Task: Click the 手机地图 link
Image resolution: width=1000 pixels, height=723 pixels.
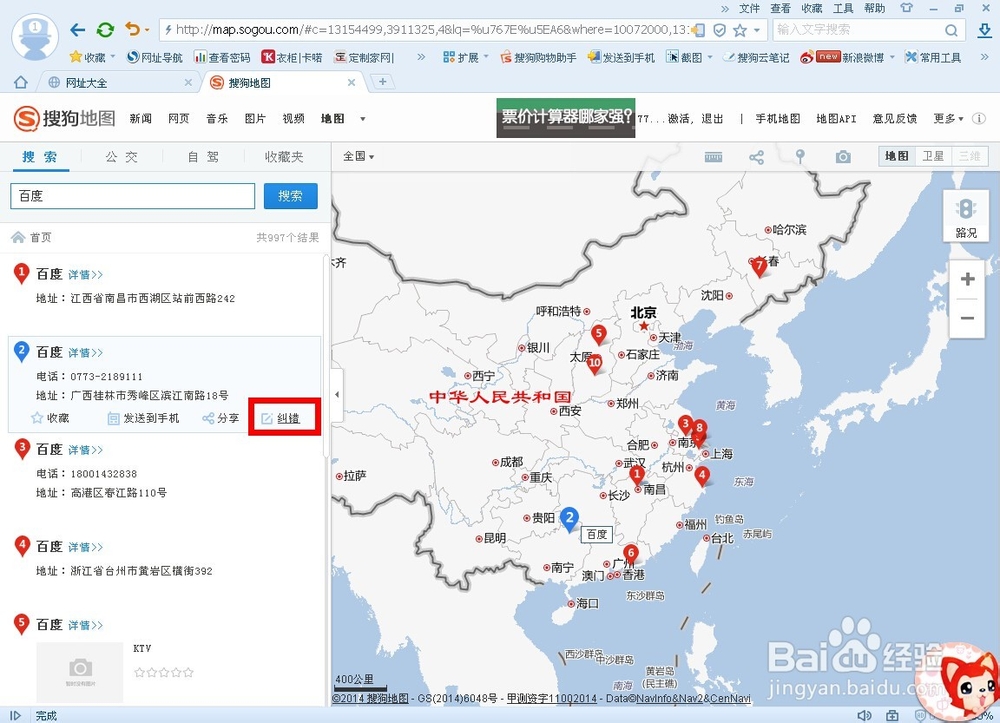Action: 777,119
